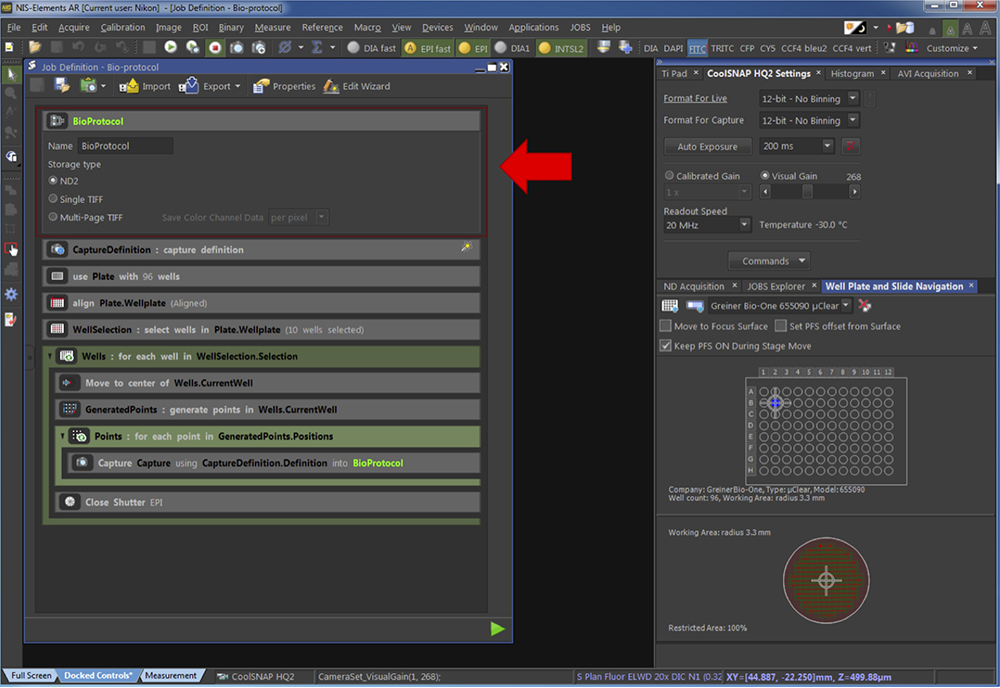Click the red X plate alignment icon
Screen dimensions: 1000x688
(864, 305)
